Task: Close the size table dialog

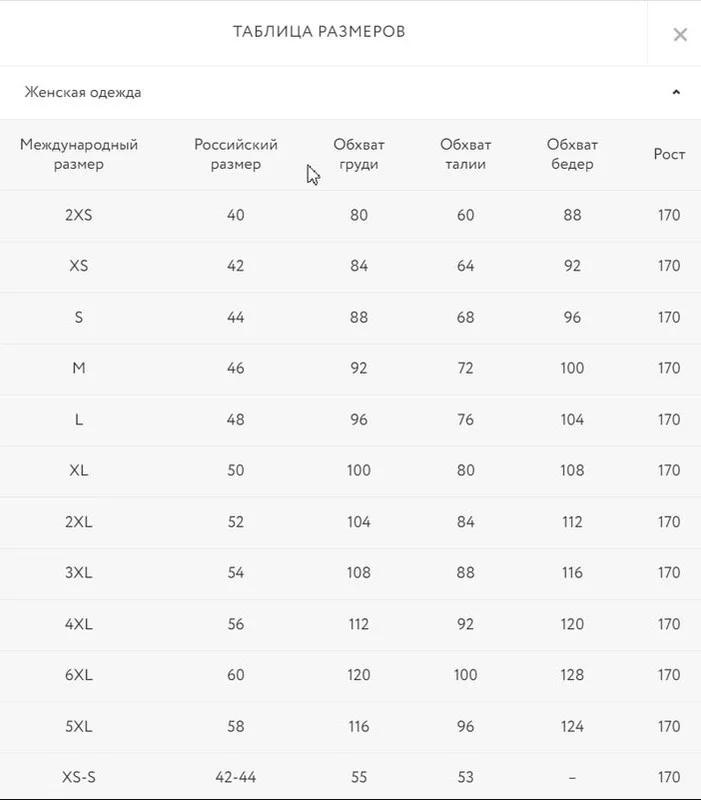Action: coord(680,34)
